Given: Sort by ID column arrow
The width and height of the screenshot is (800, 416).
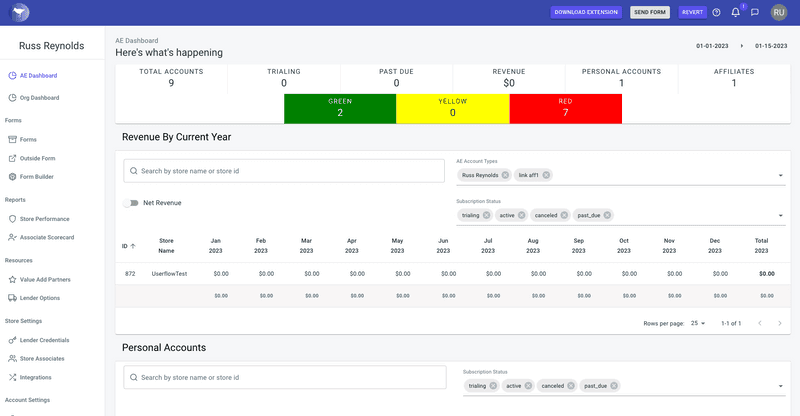Looking at the screenshot, I should pos(133,246).
